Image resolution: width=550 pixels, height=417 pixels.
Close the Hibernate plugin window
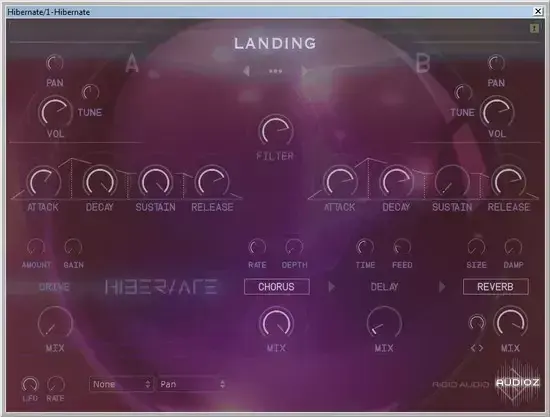tap(538, 12)
